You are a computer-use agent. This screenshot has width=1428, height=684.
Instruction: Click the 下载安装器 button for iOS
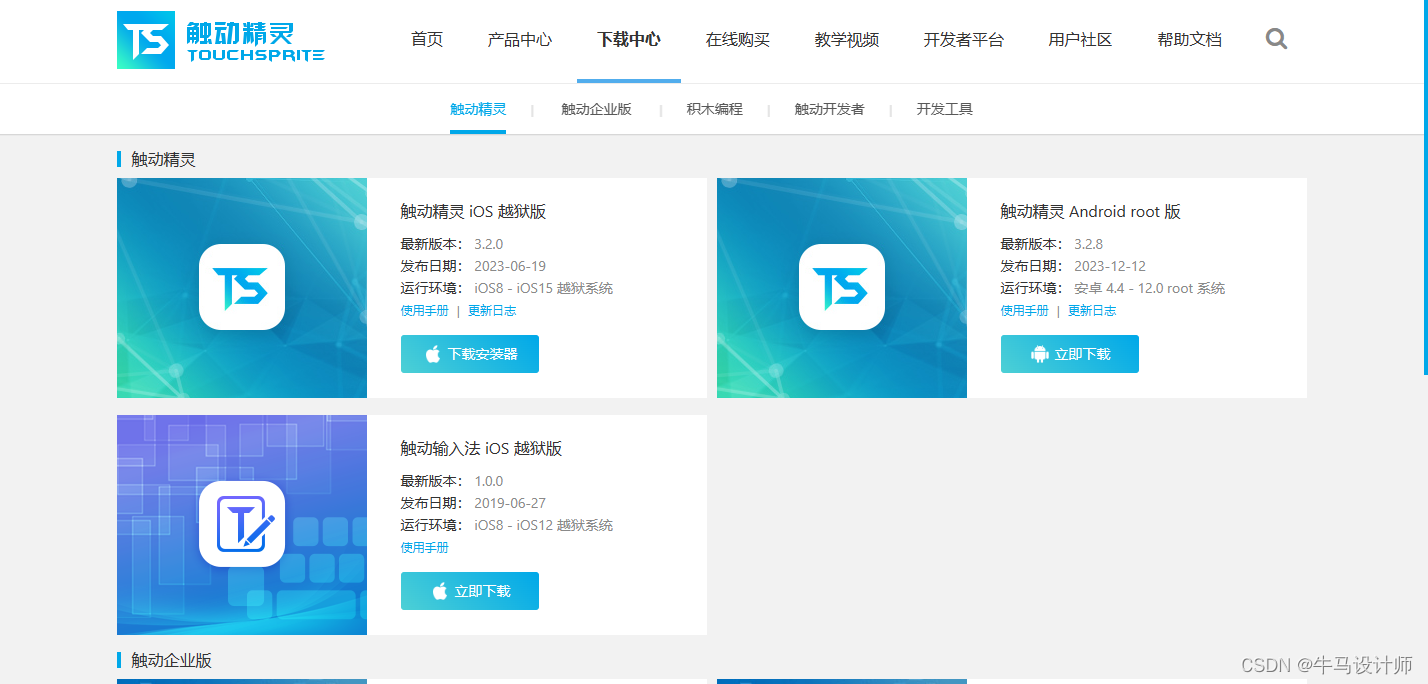point(470,354)
